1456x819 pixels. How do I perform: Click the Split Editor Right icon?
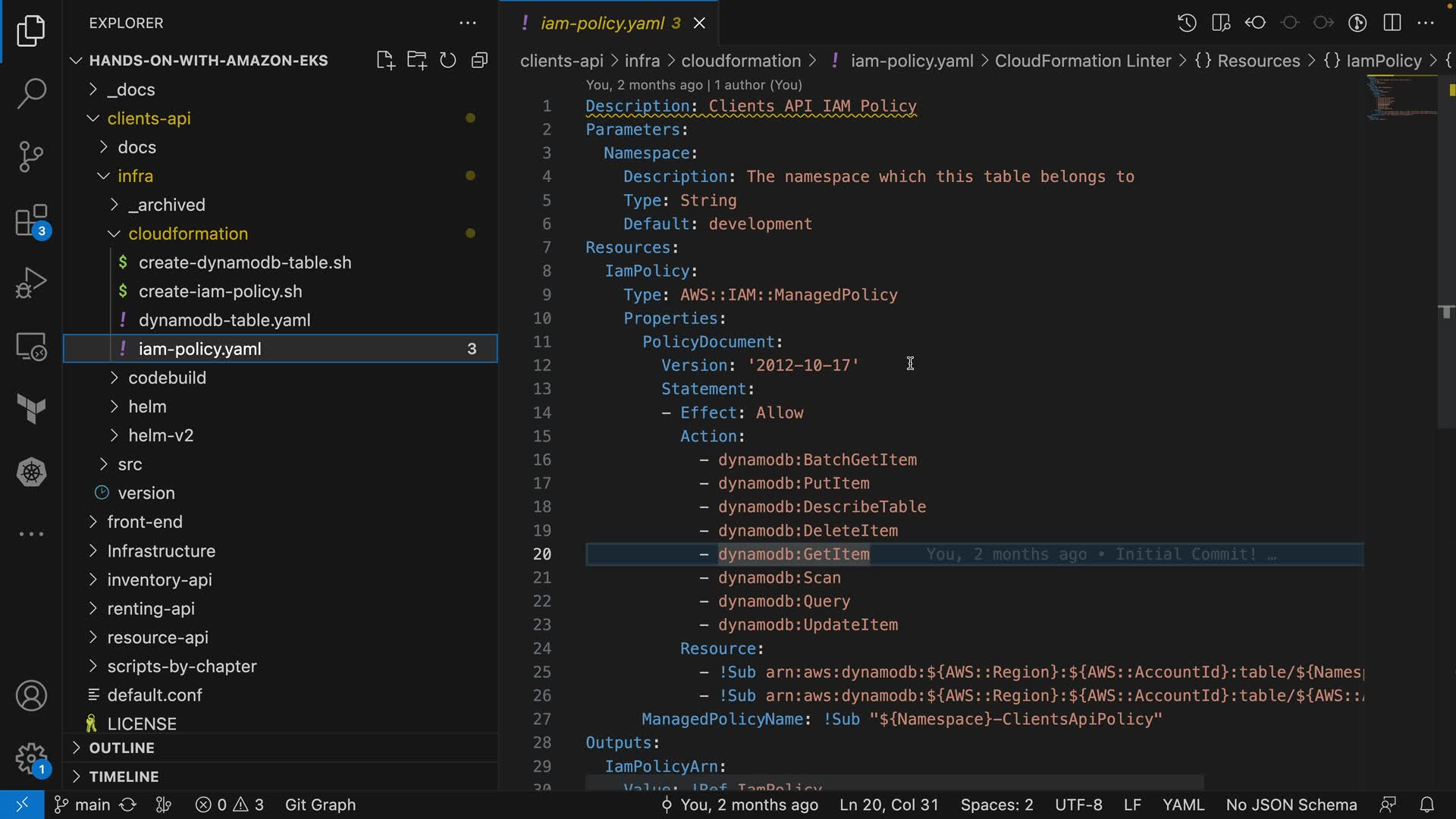point(1392,23)
